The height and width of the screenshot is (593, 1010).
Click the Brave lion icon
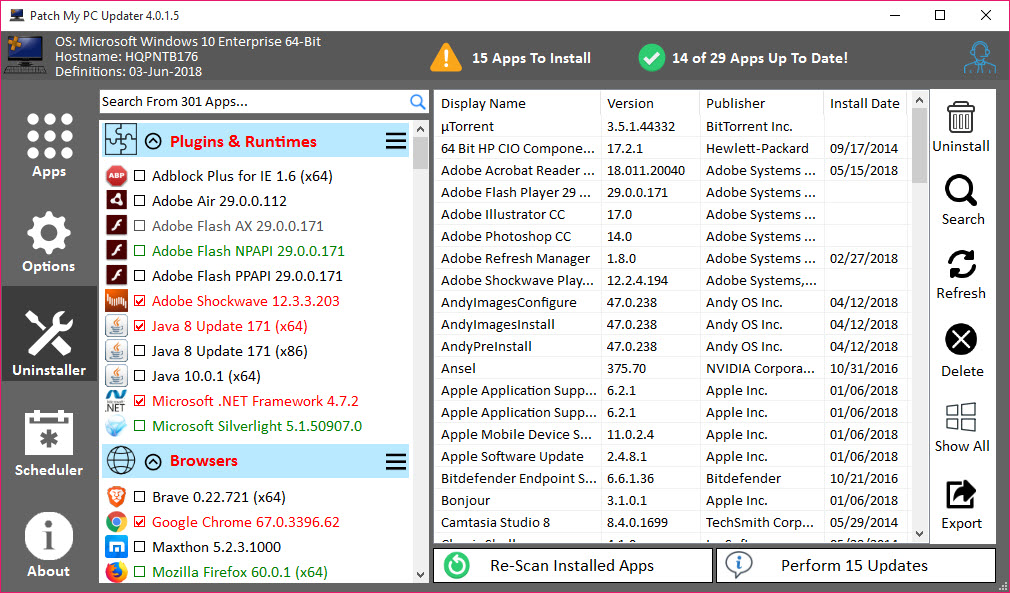pos(117,496)
